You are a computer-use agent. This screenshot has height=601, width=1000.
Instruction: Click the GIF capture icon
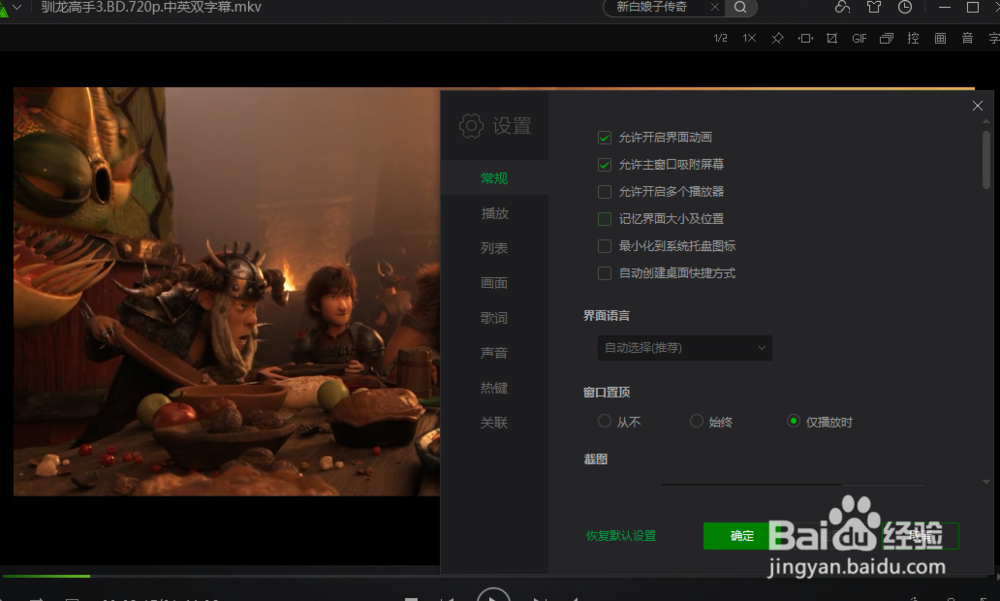point(859,38)
